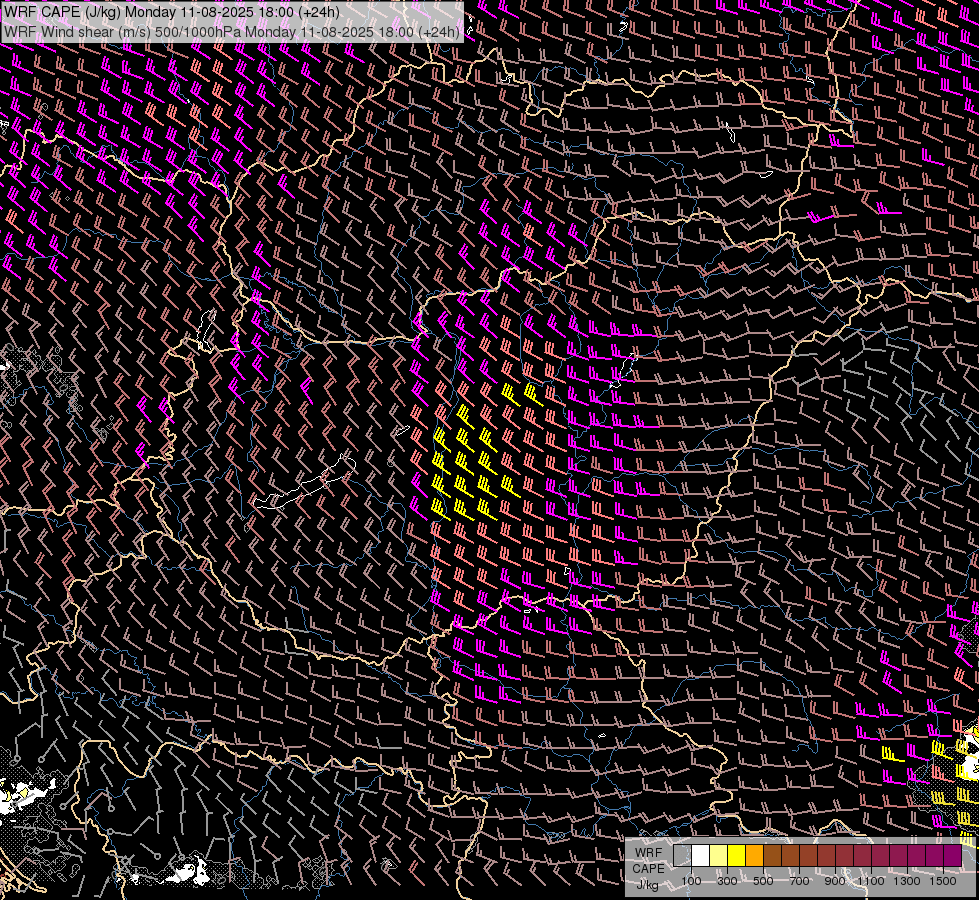Select the gray below-100 legend swatch
This screenshot has width=979, height=900.
pos(682,856)
